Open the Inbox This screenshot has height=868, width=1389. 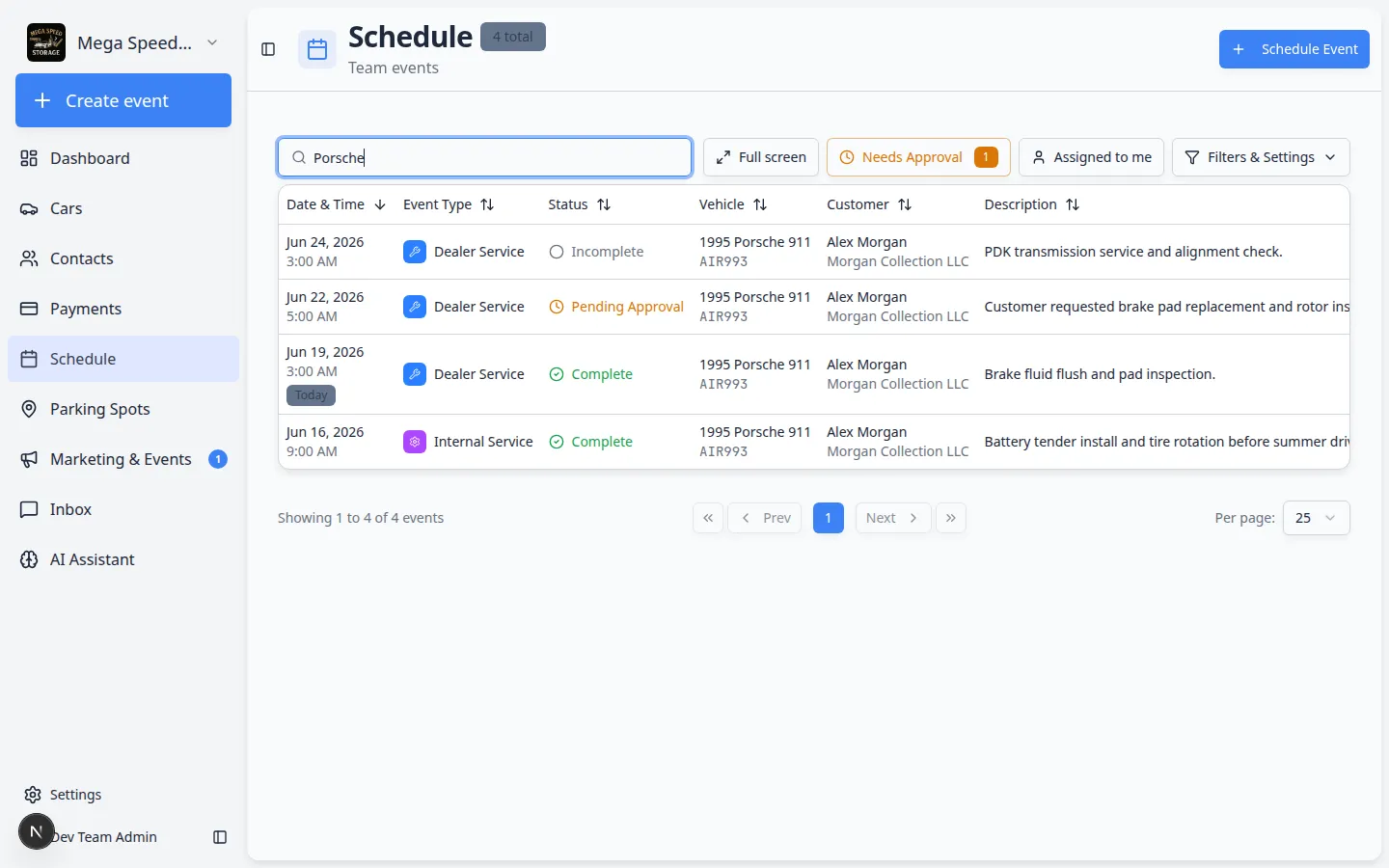(x=123, y=509)
